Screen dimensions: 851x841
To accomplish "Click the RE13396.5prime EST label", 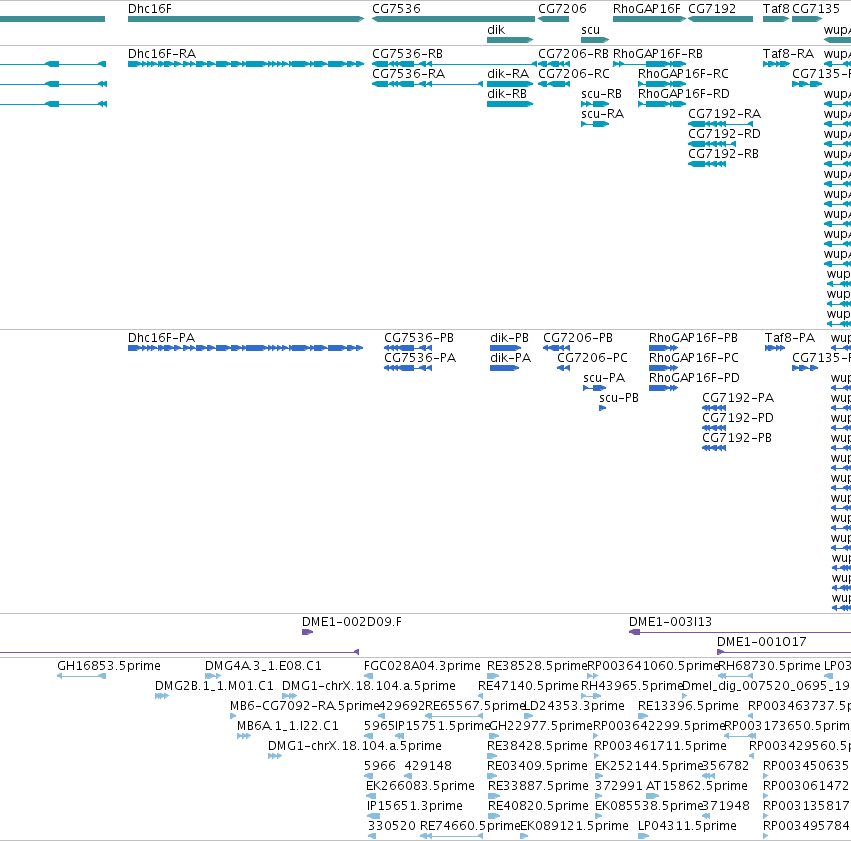I will click(688, 706).
